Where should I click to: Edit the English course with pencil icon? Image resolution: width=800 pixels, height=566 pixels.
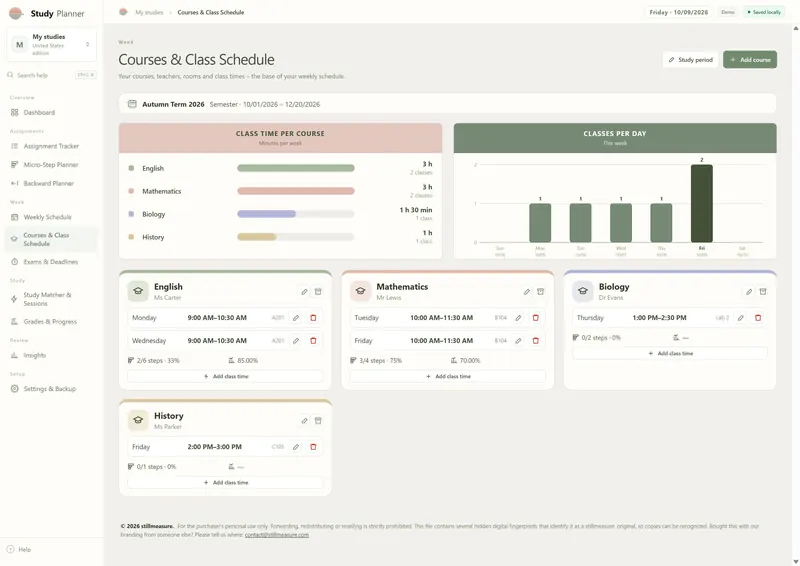304,292
